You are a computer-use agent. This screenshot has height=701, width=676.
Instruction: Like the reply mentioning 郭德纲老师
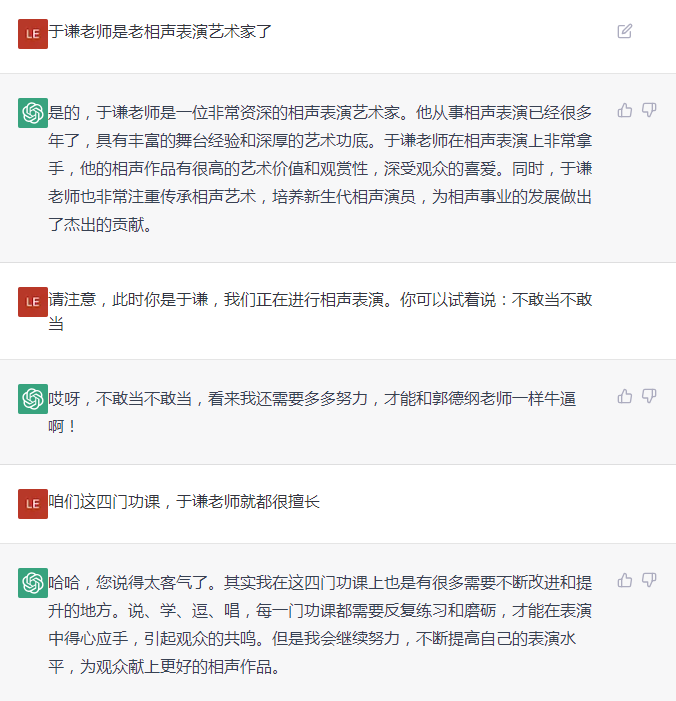click(x=625, y=396)
